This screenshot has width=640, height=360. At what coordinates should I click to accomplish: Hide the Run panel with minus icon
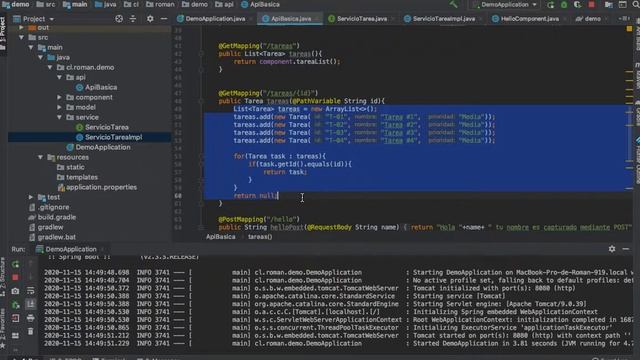pyautogui.click(x=626, y=249)
